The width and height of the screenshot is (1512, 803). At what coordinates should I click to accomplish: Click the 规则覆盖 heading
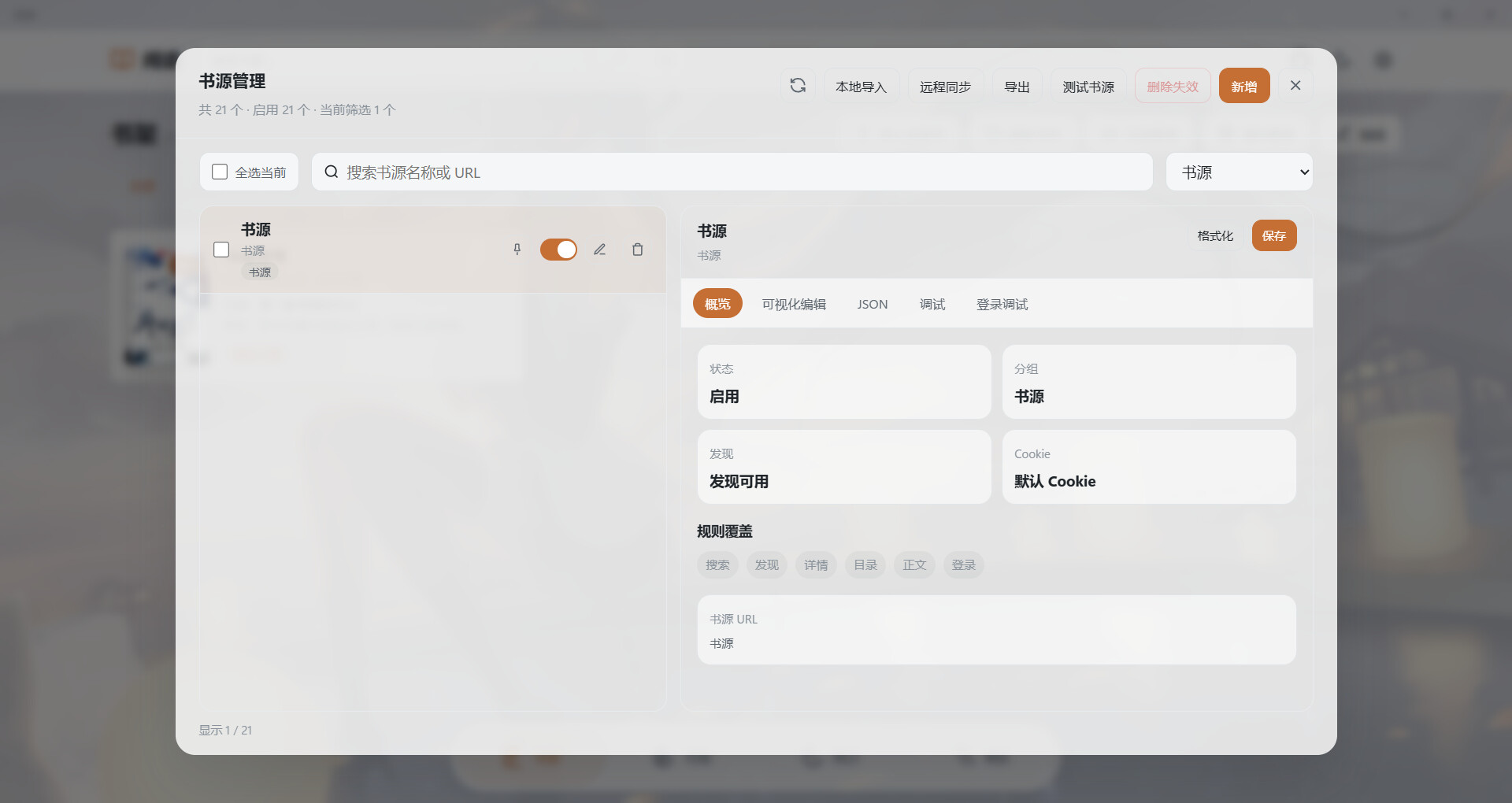[x=724, y=531]
